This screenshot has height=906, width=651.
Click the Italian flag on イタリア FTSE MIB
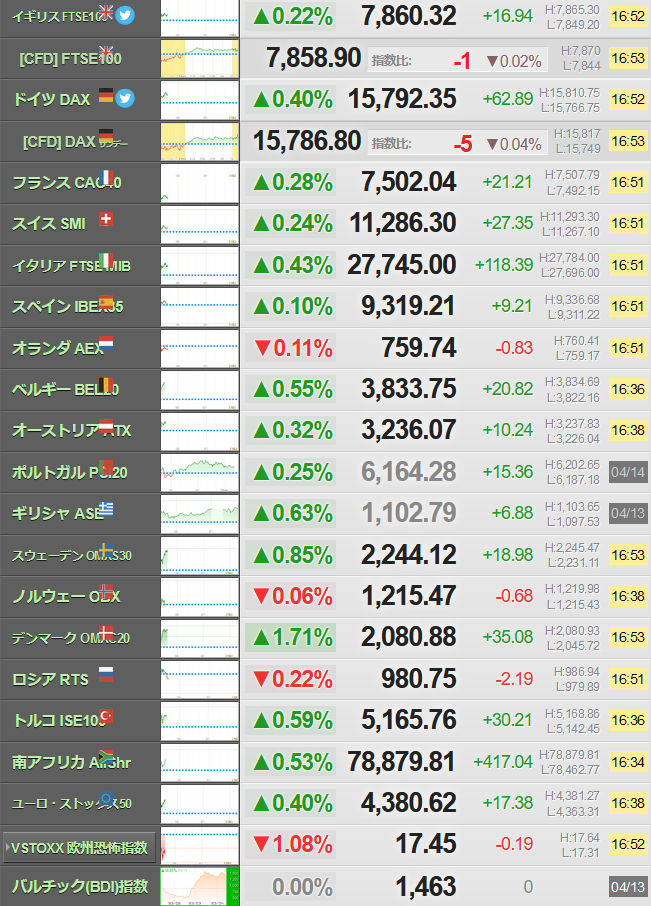click(x=106, y=260)
